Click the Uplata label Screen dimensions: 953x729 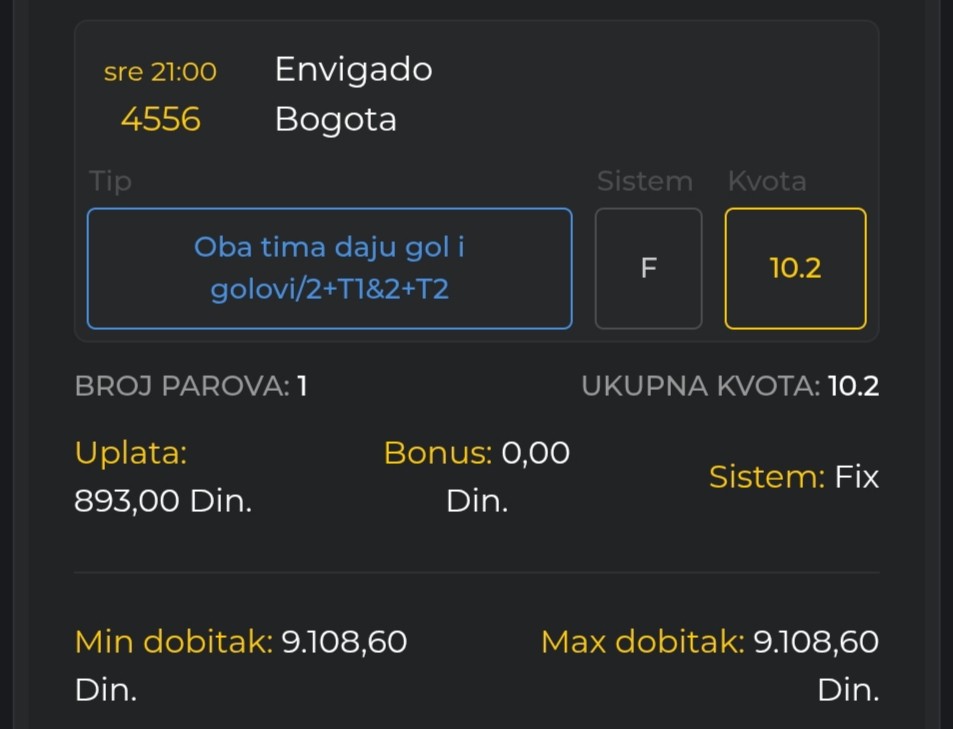(x=131, y=453)
